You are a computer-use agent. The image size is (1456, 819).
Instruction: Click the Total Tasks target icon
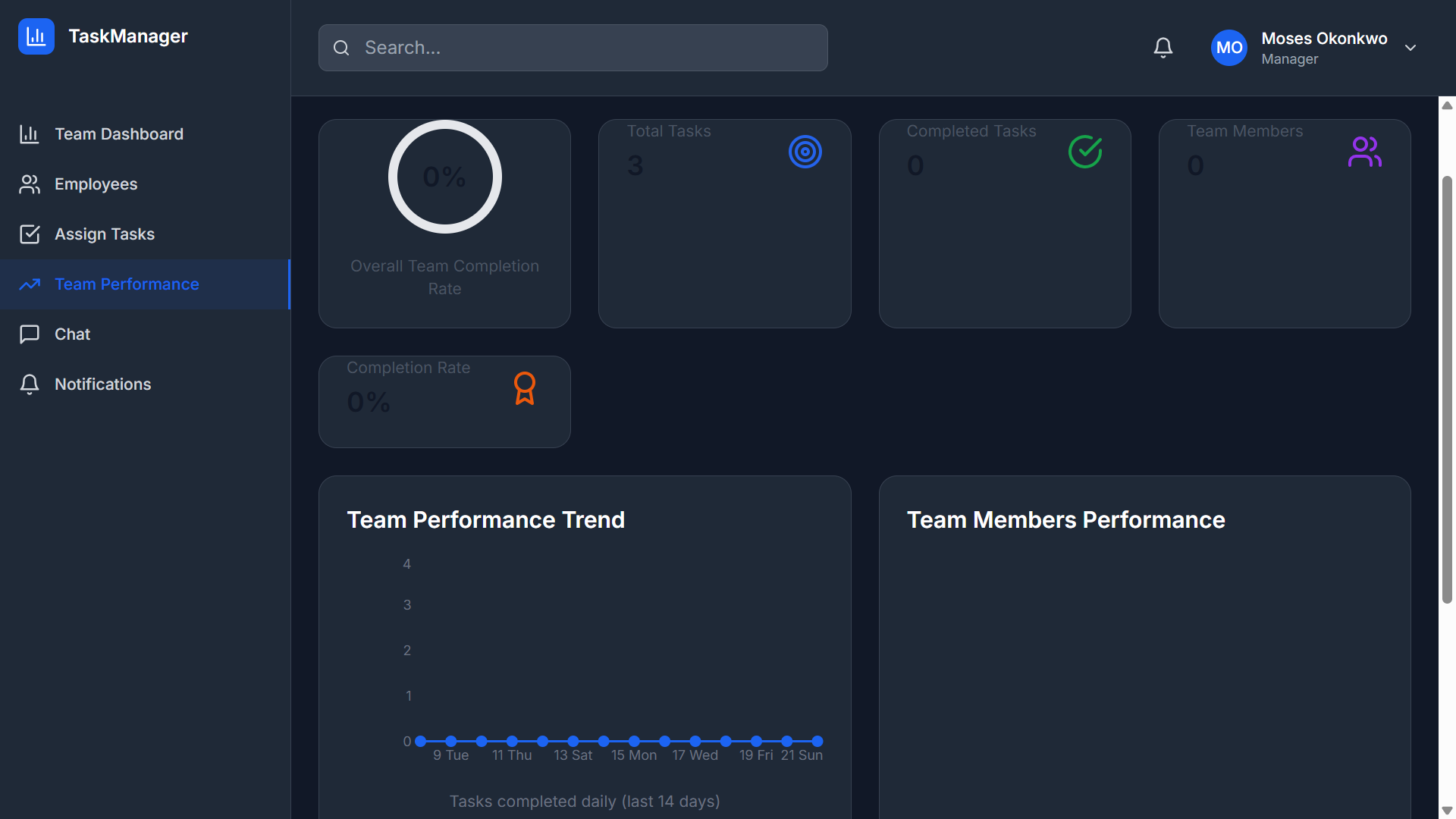point(805,152)
